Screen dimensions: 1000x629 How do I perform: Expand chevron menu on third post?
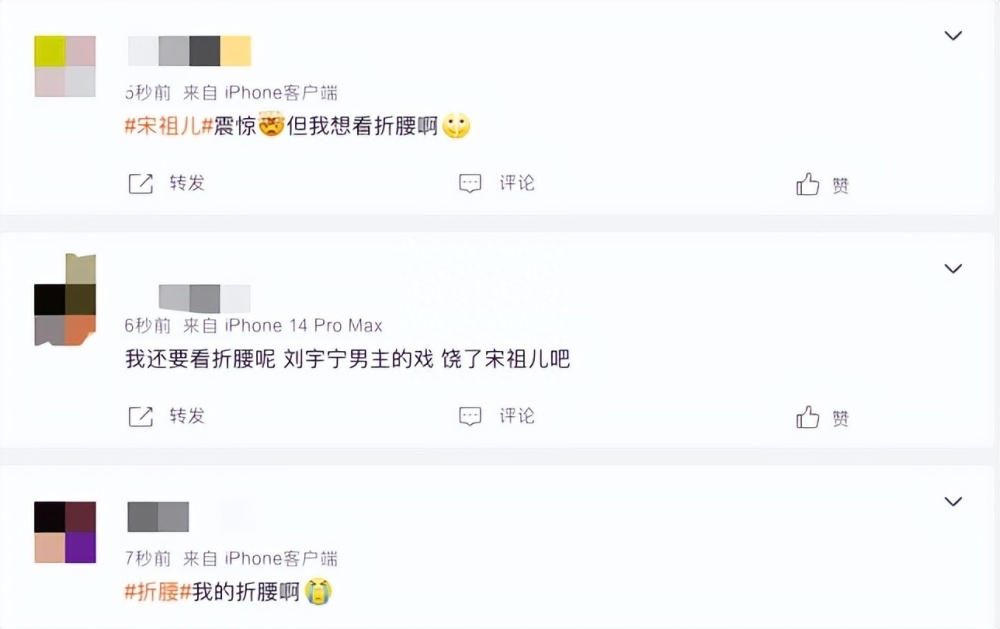[x=953, y=501]
